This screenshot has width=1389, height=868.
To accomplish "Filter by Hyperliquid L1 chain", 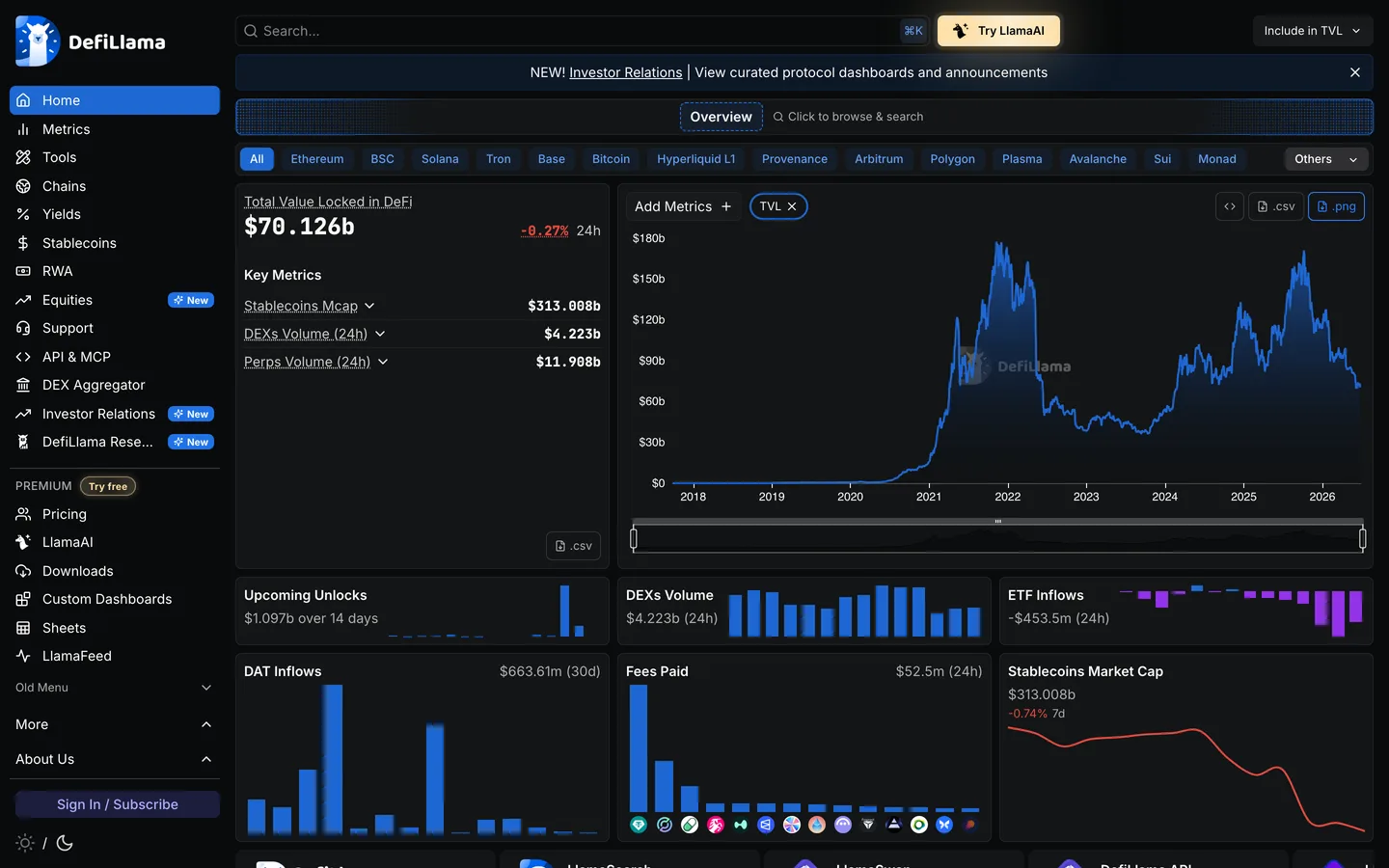I will tap(696, 159).
